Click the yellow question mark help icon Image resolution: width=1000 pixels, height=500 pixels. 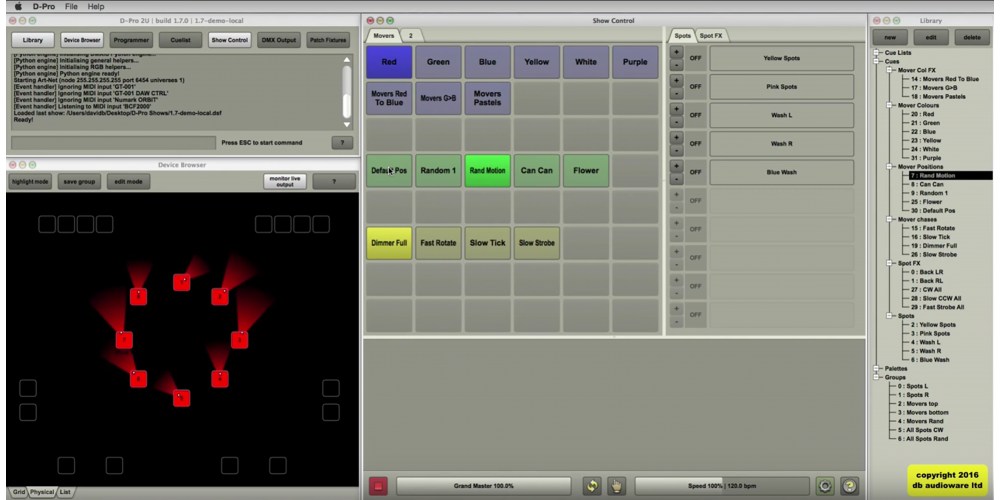849,486
